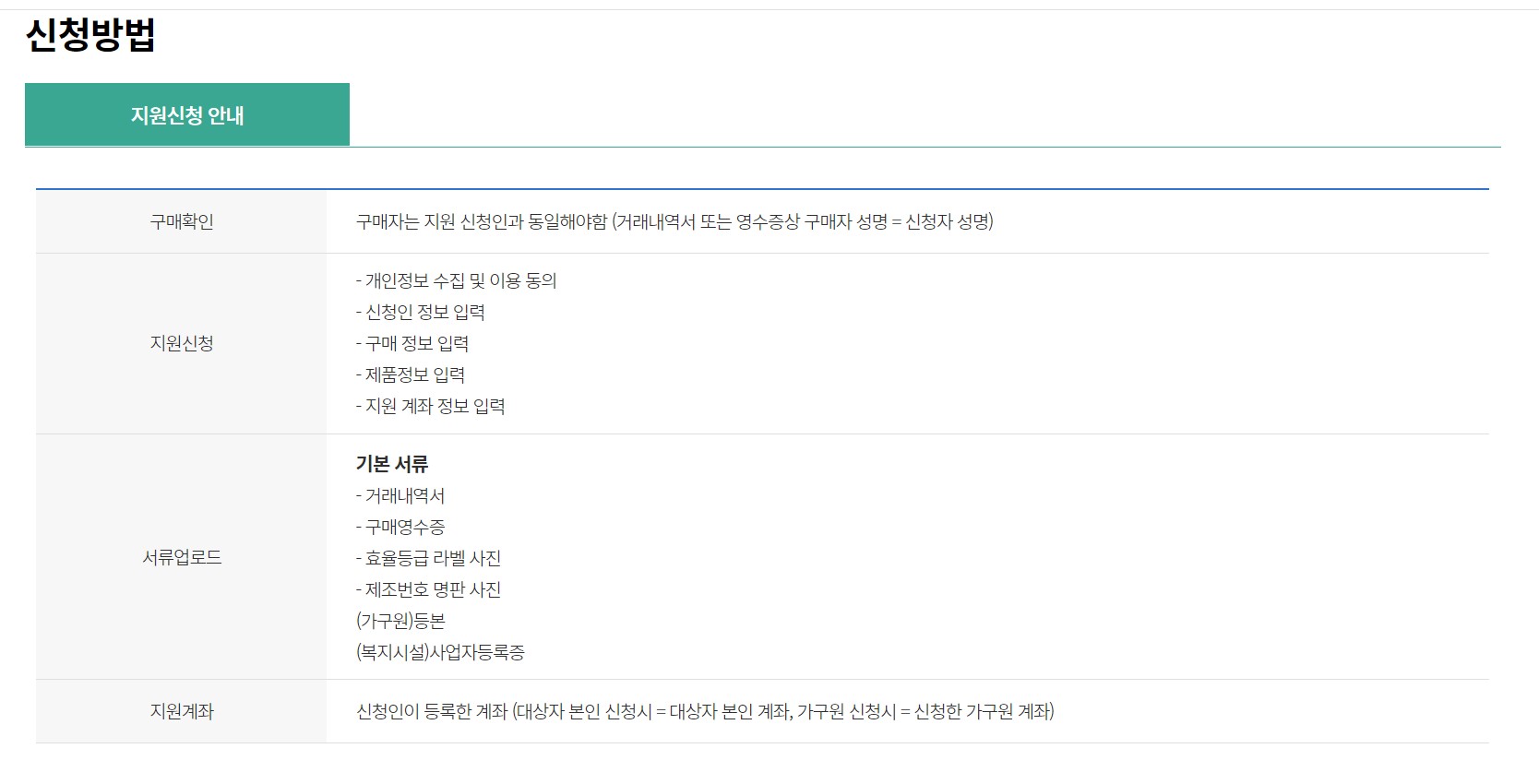1539x784 pixels.
Task: Select the 구매확인 row label
Action: click(182, 221)
